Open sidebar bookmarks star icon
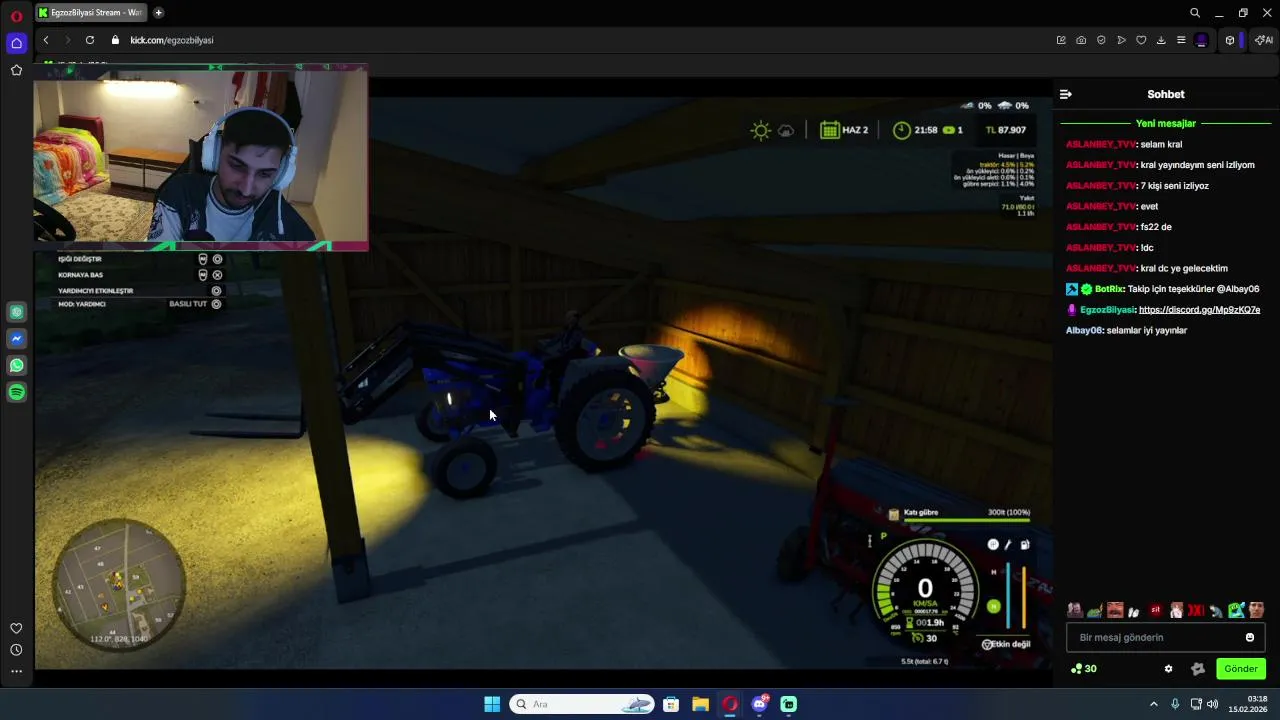The image size is (1280, 720). pyautogui.click(x=16, y=70)
